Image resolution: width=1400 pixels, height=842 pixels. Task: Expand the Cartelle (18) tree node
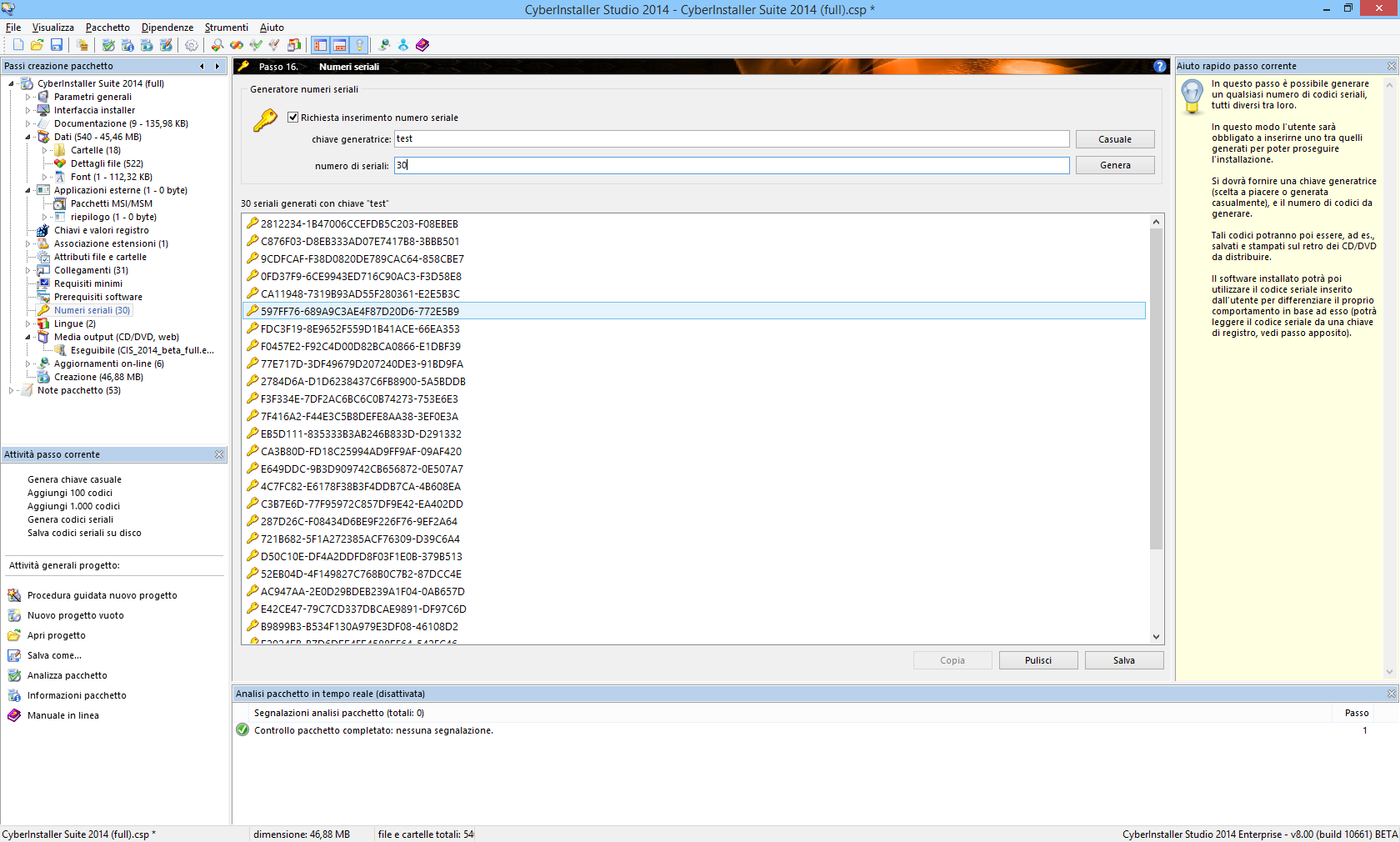click(44, 150)
